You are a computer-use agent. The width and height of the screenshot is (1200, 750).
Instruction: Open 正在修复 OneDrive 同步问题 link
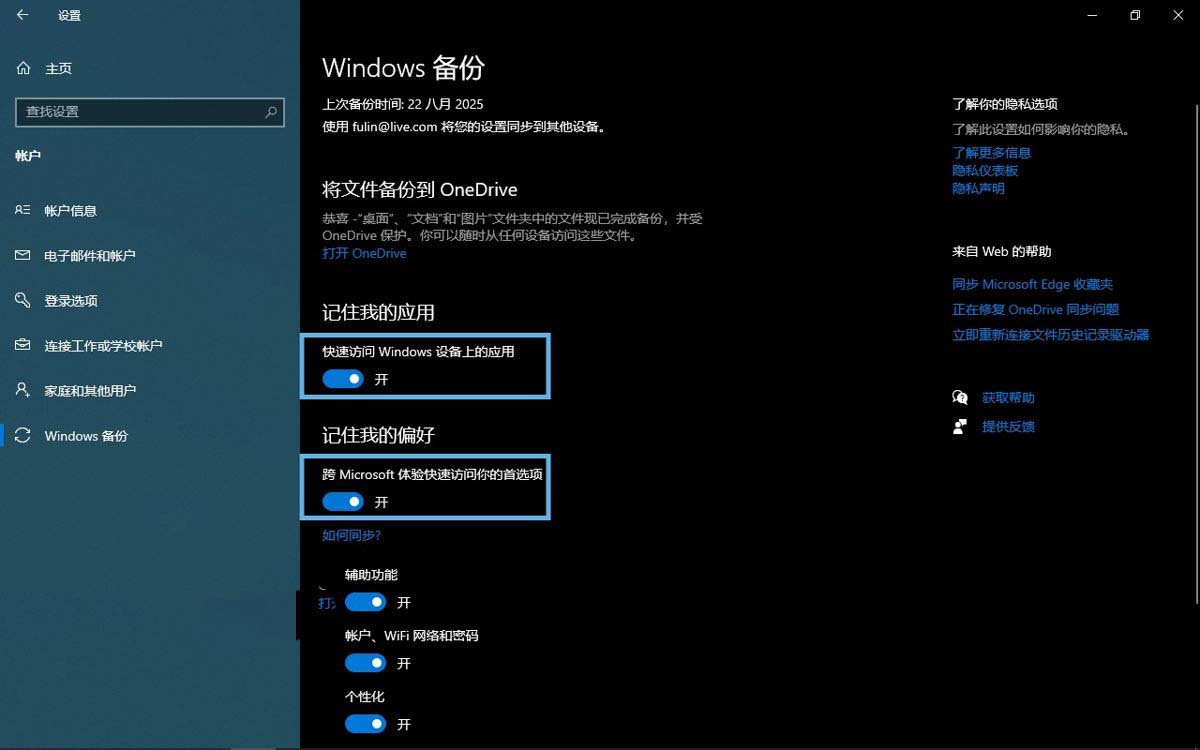tap(1035, 309)
